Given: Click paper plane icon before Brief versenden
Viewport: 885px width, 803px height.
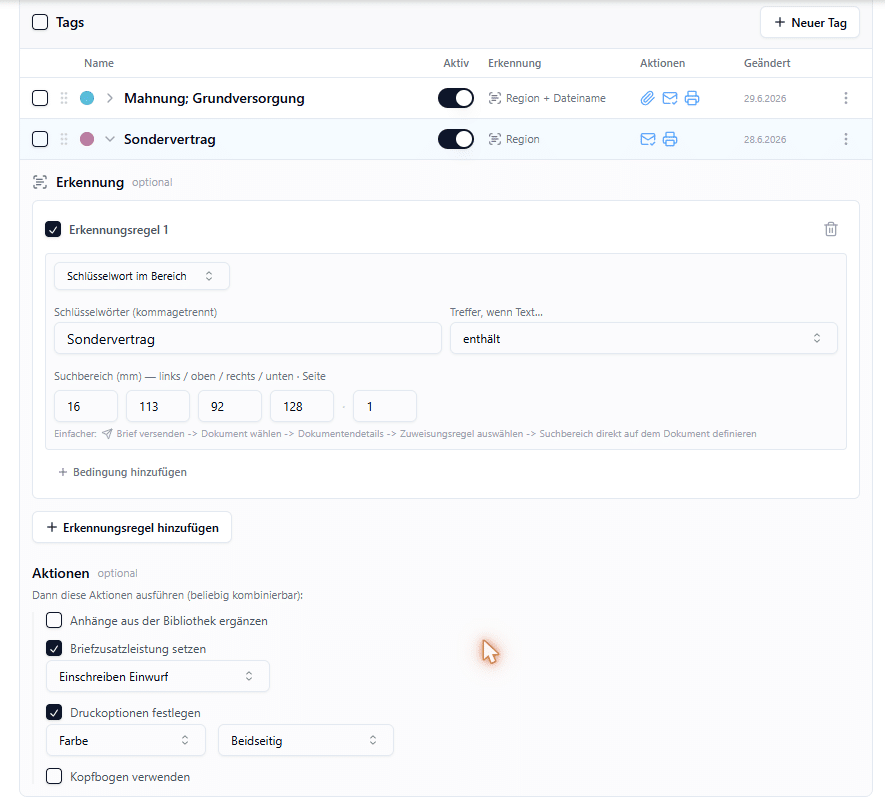Looking at the screenshot, I should (x=107, y=434).
